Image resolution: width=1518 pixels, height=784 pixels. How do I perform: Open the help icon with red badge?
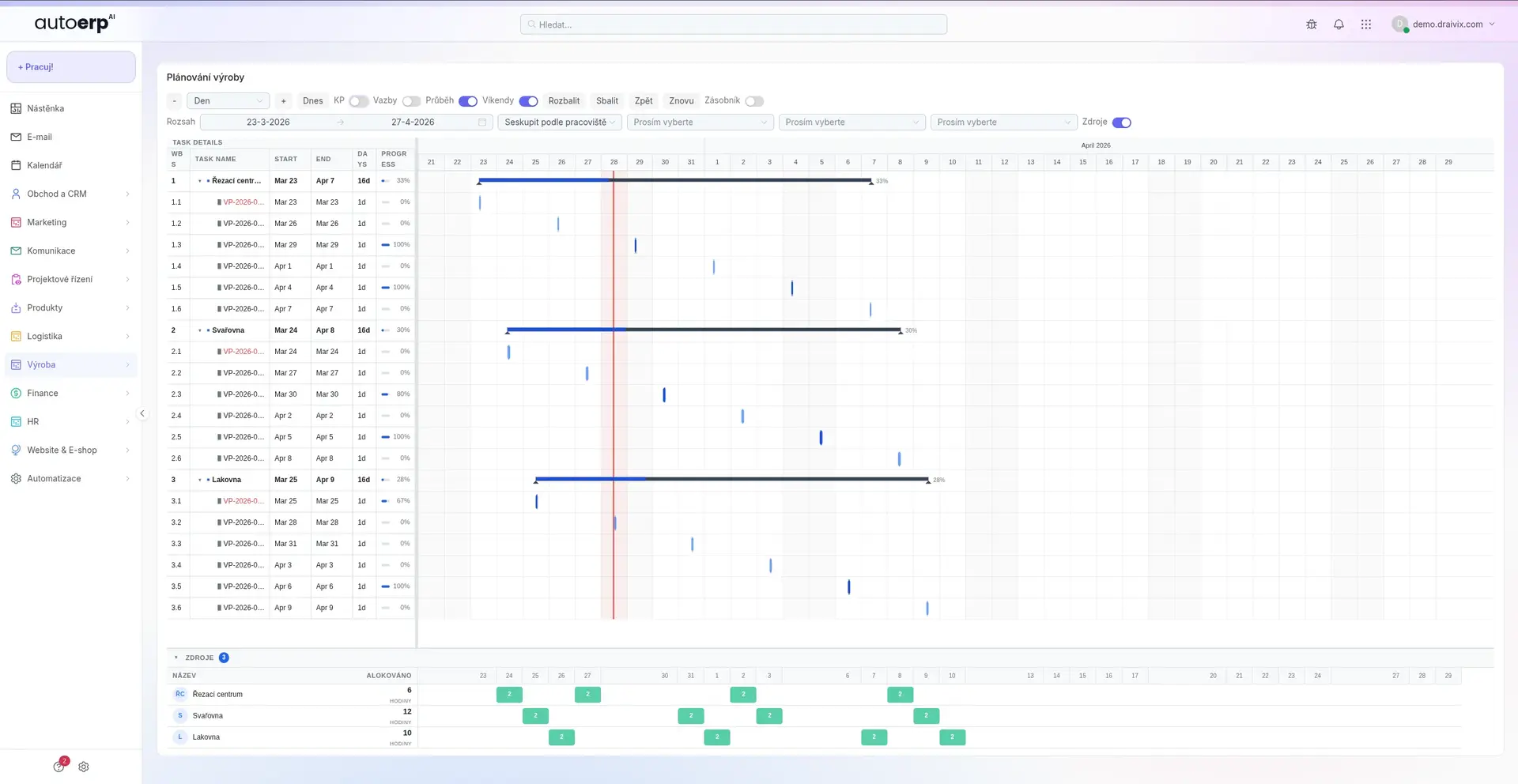click(59, 766)
